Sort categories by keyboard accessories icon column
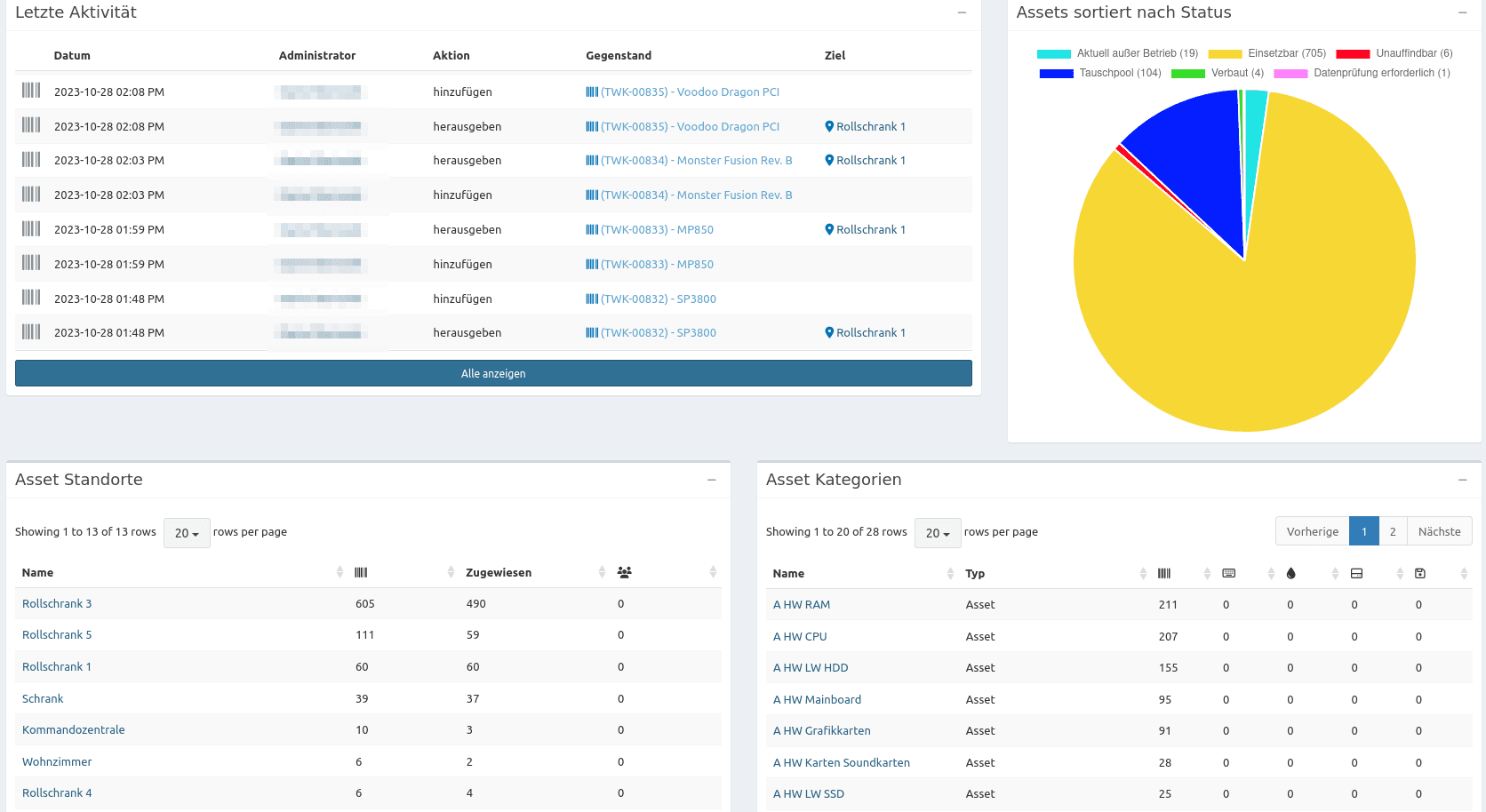Screen dimensions: 1486x812 (x=1247, y=573)
